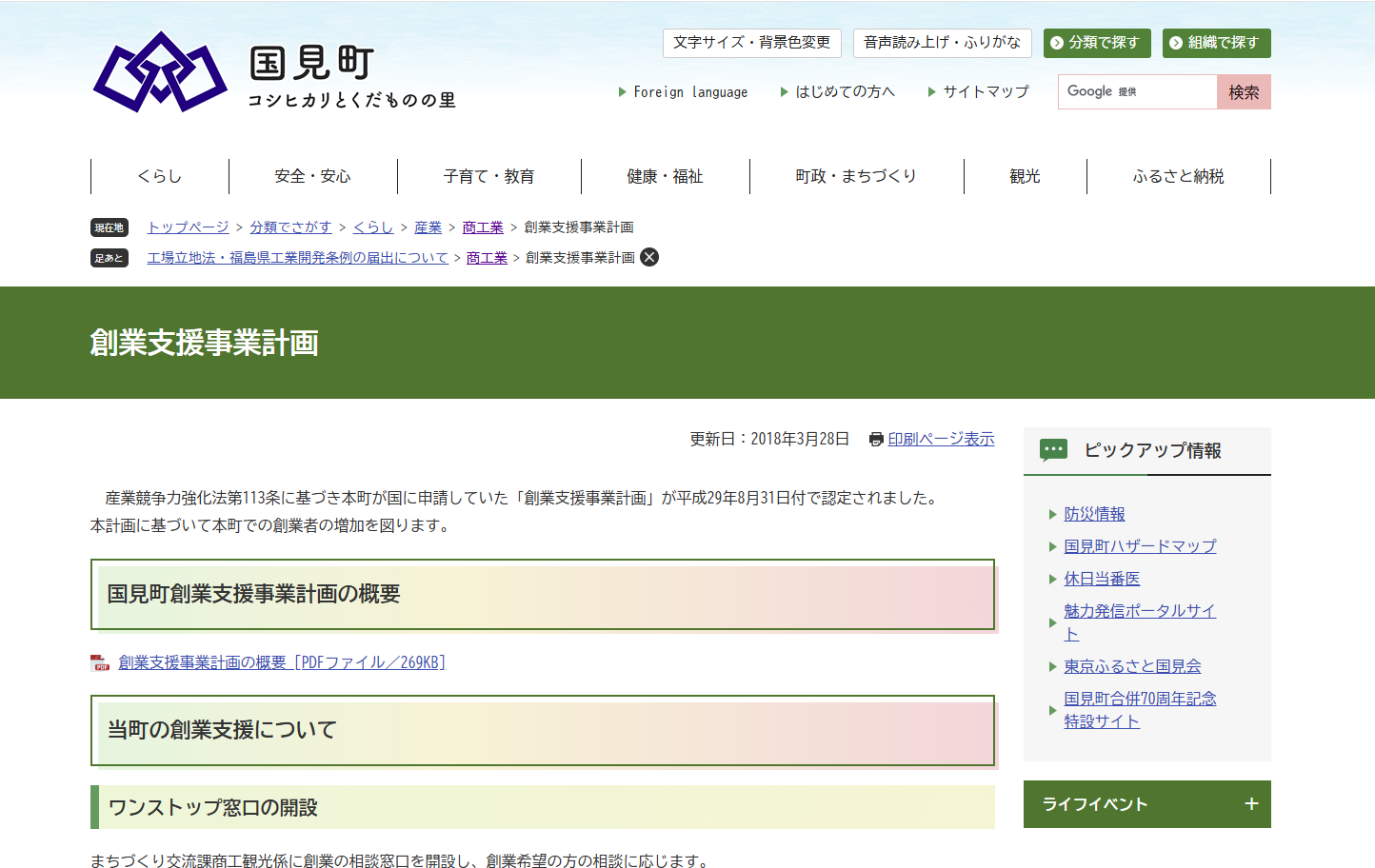Open the 休日当番医 link

1102,579
